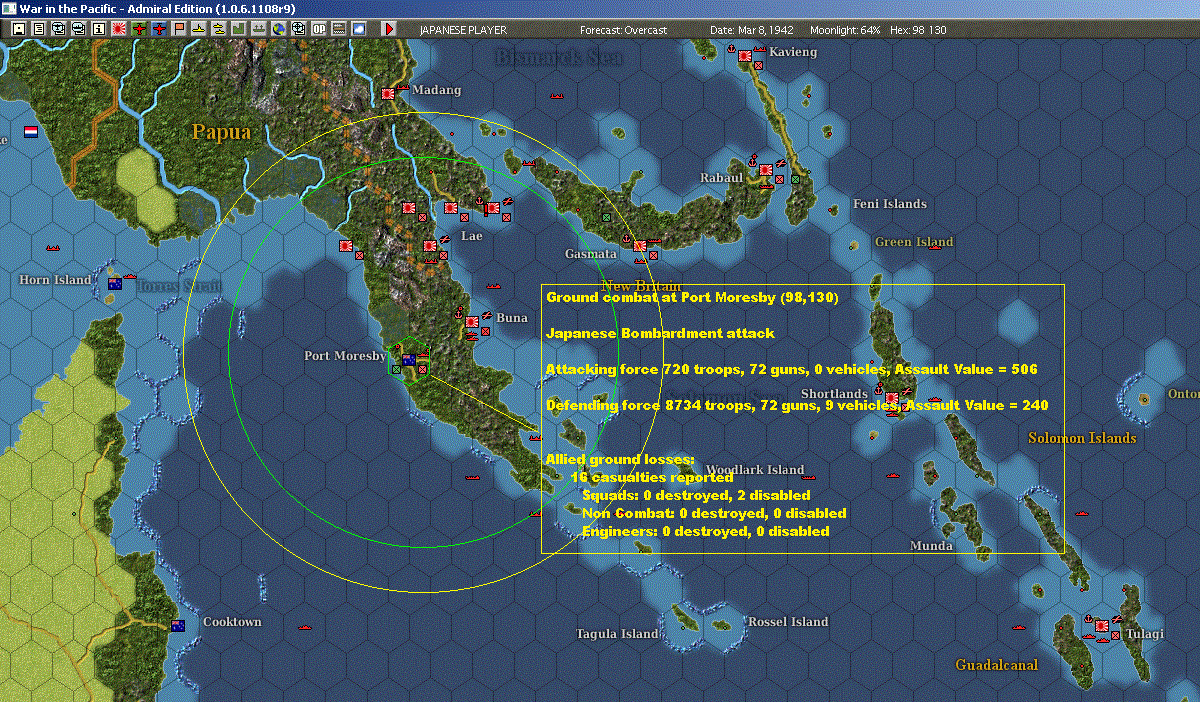Select red ship icon below Green Island
The image size is (1200, 702).
935,249
